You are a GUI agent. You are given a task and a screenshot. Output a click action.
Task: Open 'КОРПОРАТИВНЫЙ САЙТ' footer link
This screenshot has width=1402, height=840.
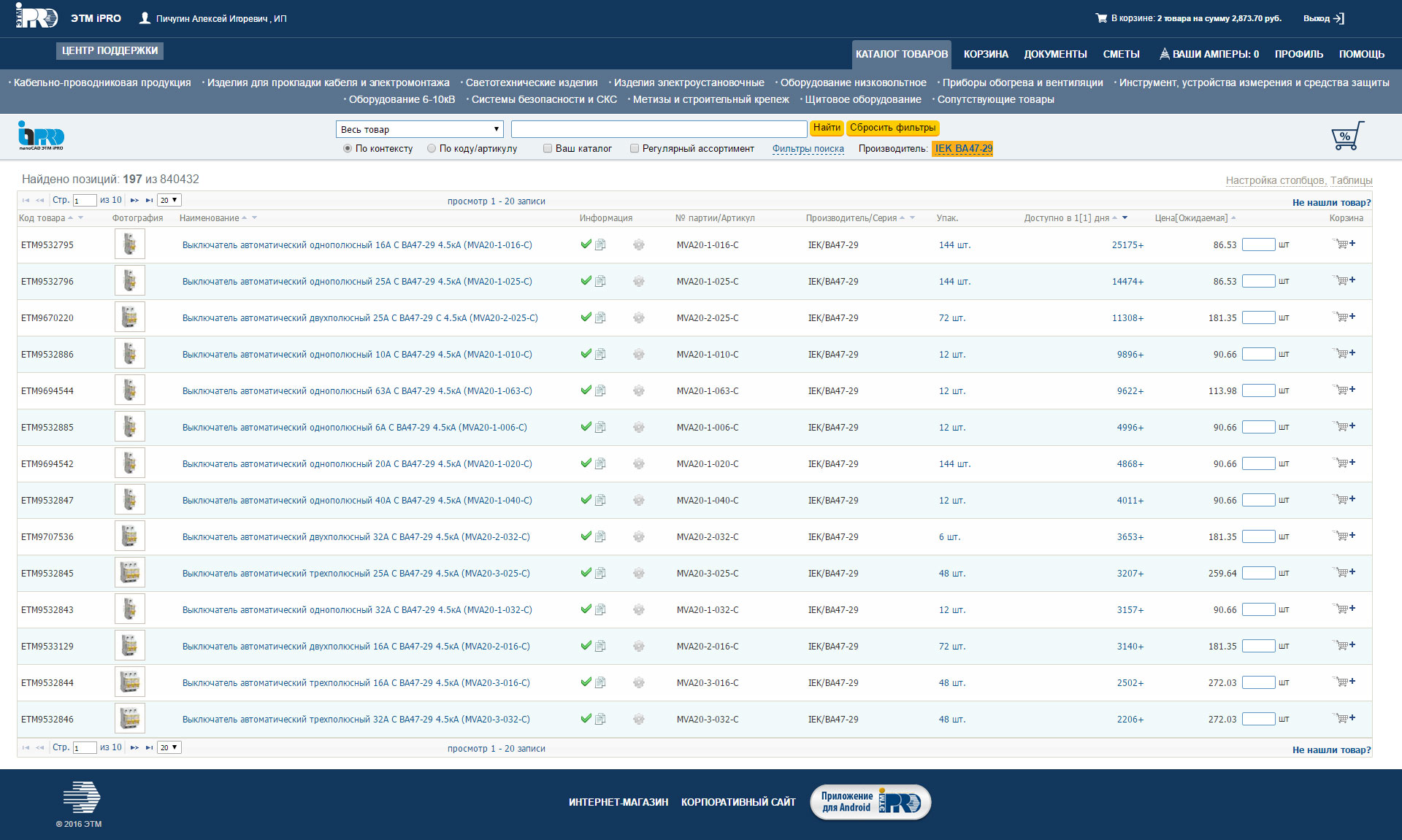pyautogui.click(x=738, y=802)
